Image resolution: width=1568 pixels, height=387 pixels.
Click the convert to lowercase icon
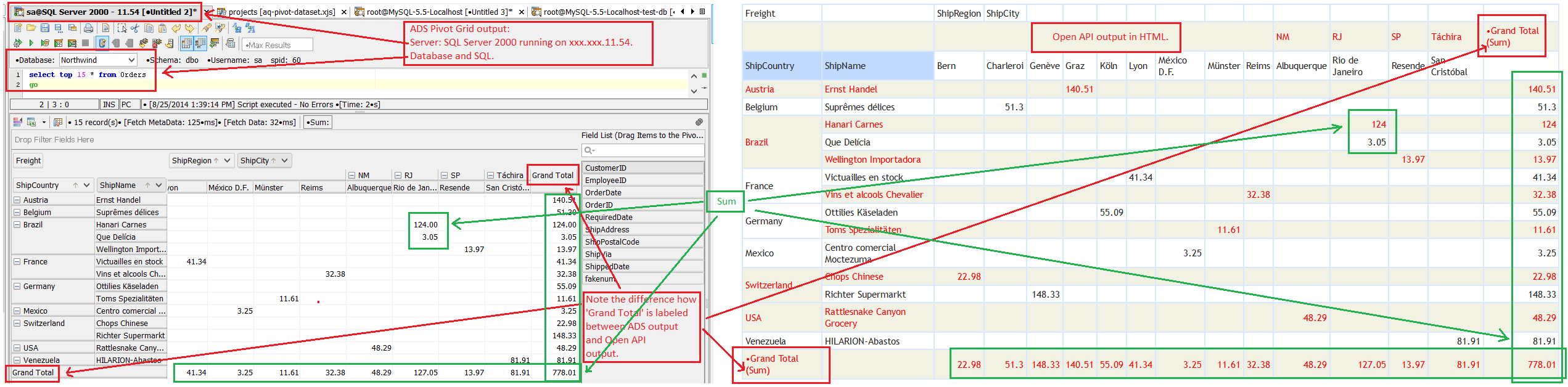point(237,28)
